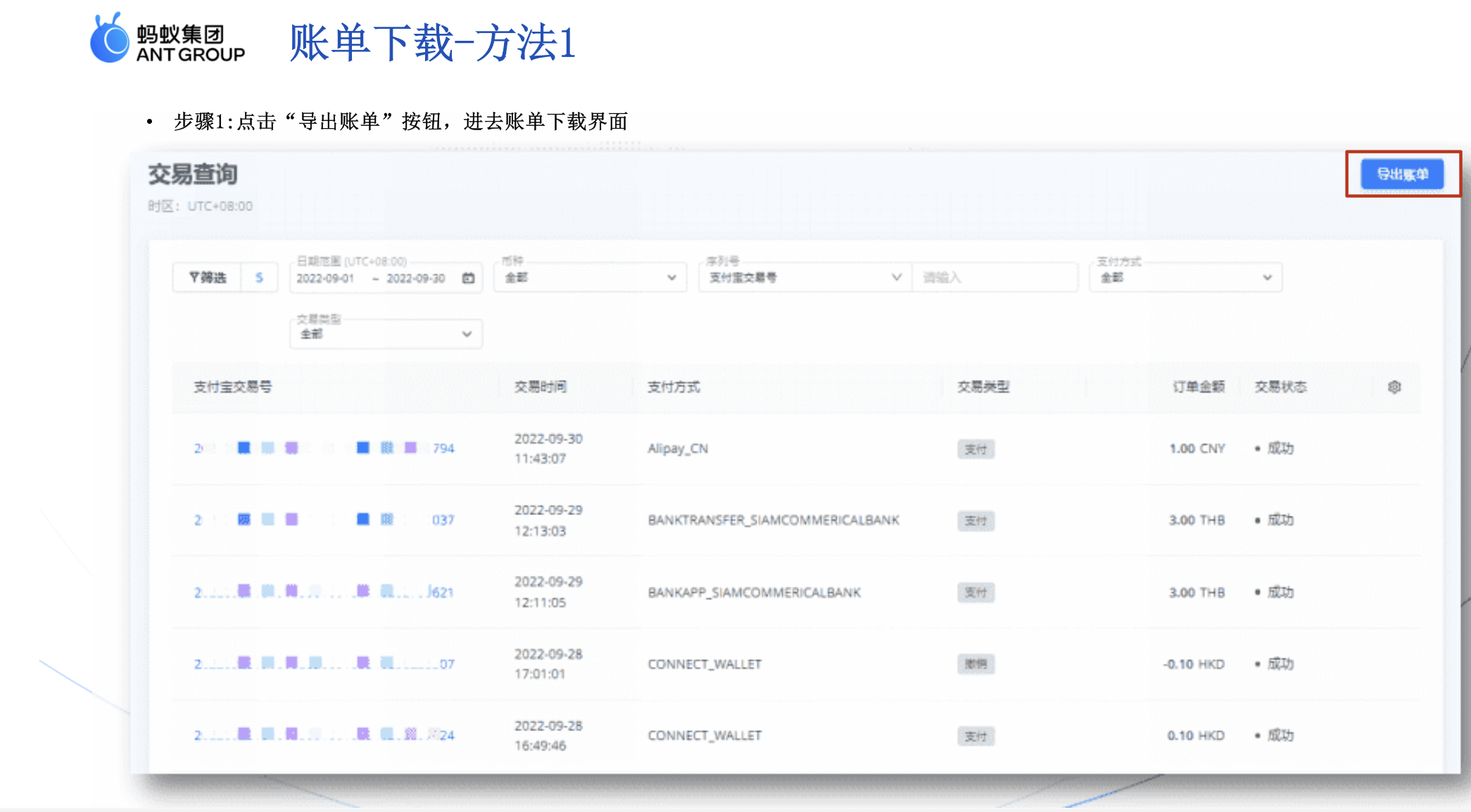Open the transaction link ending in 621
This screenshot has width=1471, height=812.
pos(324,592)
